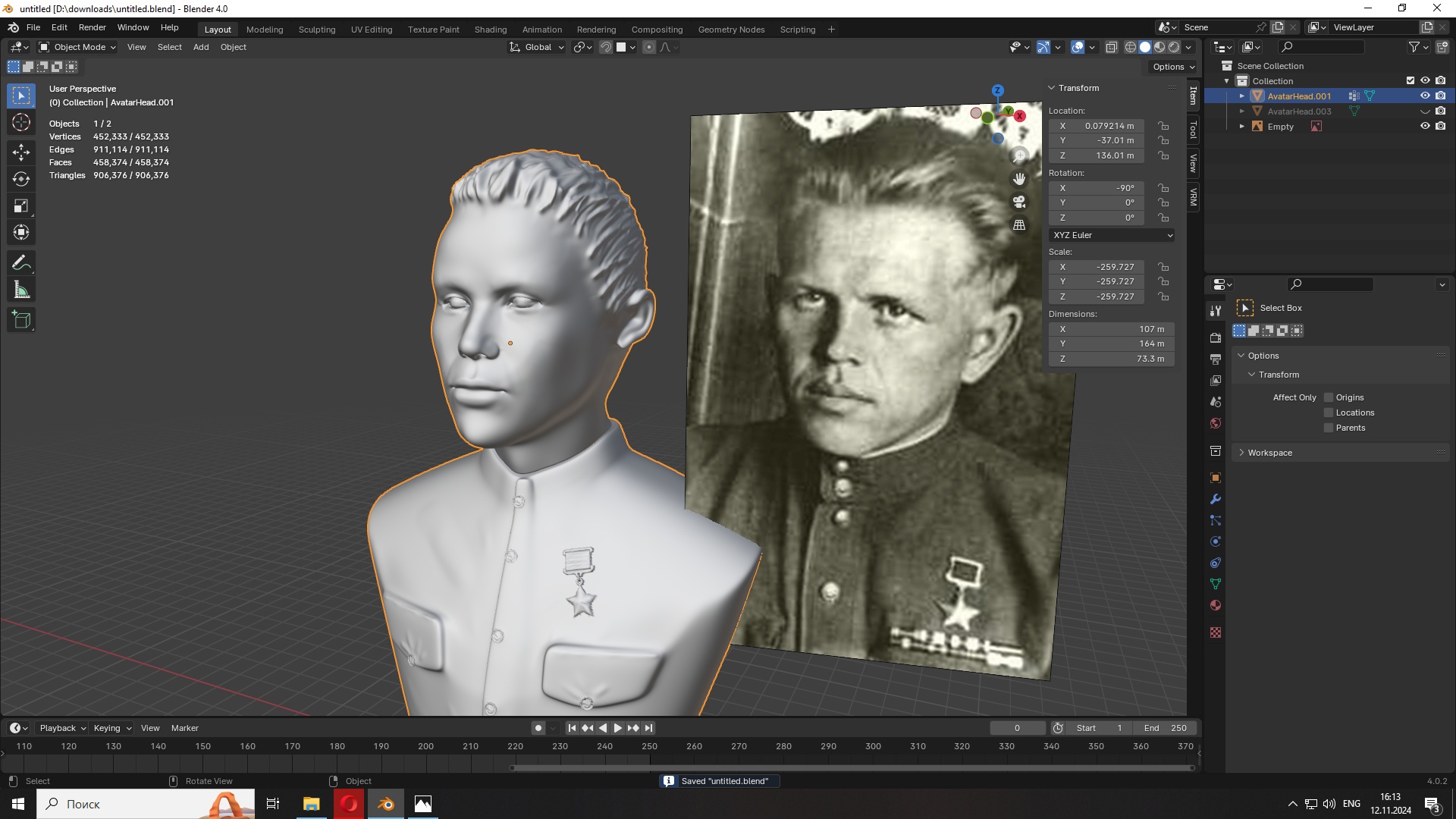1456x819 pixels.
Task: Select the Rotate tool icon
Action: pyautogui.click(x=21, y=179)
